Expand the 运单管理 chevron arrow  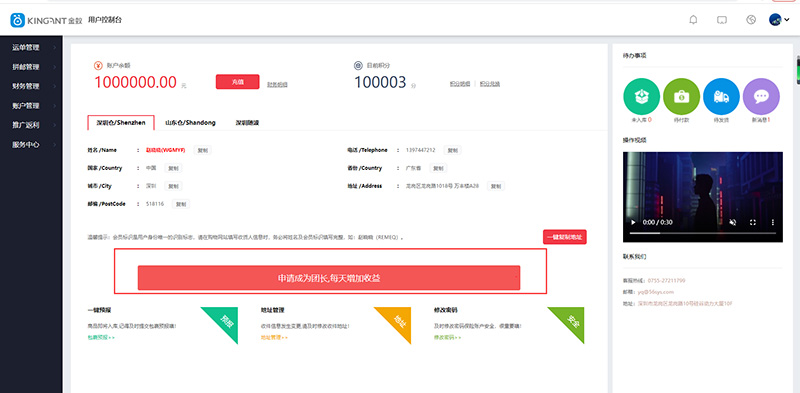[x=54, y=48]
